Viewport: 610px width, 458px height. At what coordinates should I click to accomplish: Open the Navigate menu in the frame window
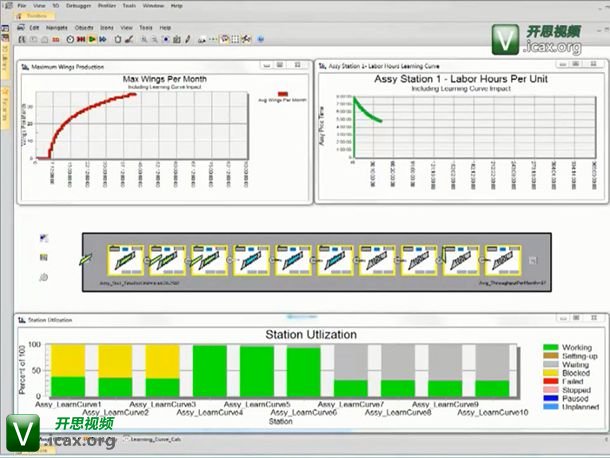(57, 28)
